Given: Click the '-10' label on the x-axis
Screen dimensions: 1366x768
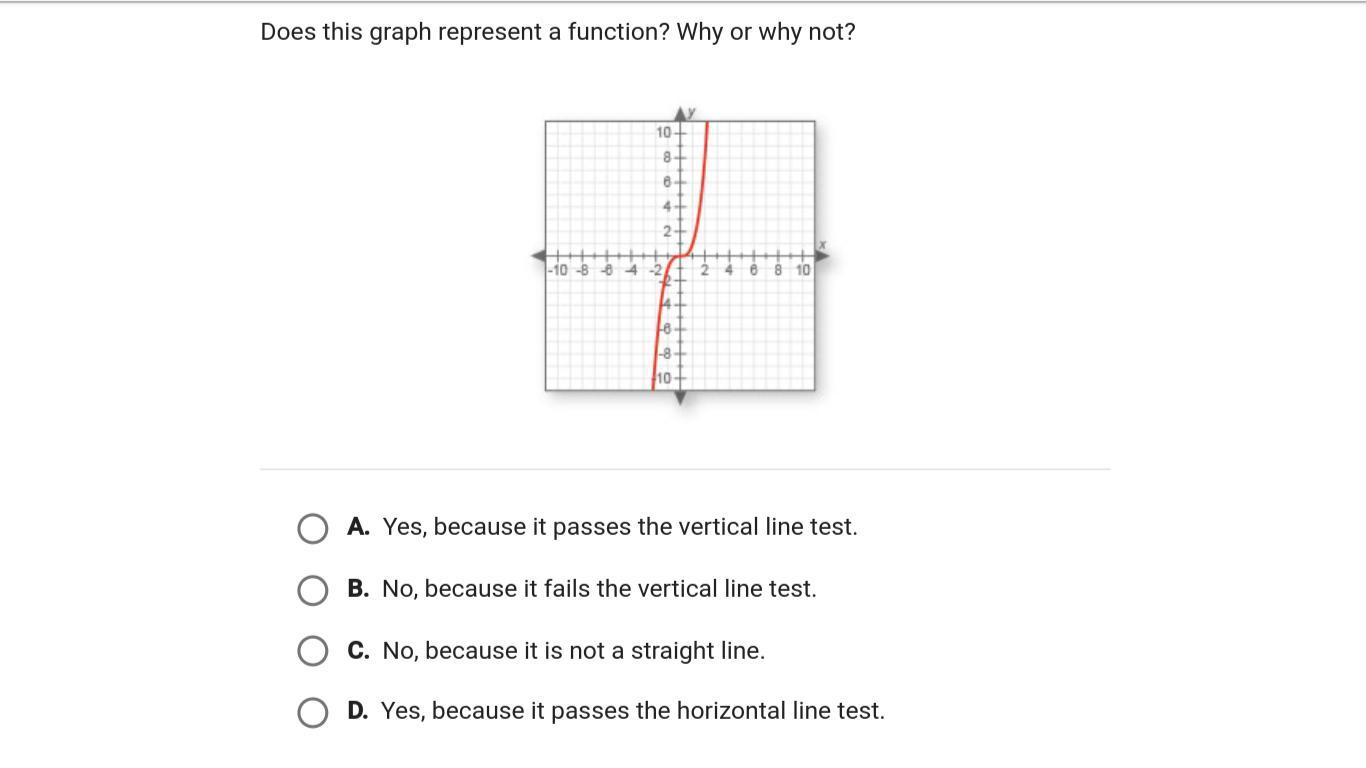Looking at the screenshot, I should 558,270.
